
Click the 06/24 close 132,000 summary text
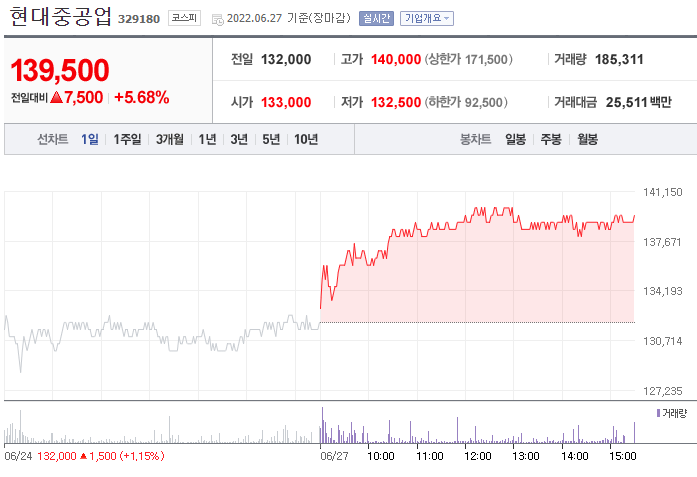coord(101,456)
